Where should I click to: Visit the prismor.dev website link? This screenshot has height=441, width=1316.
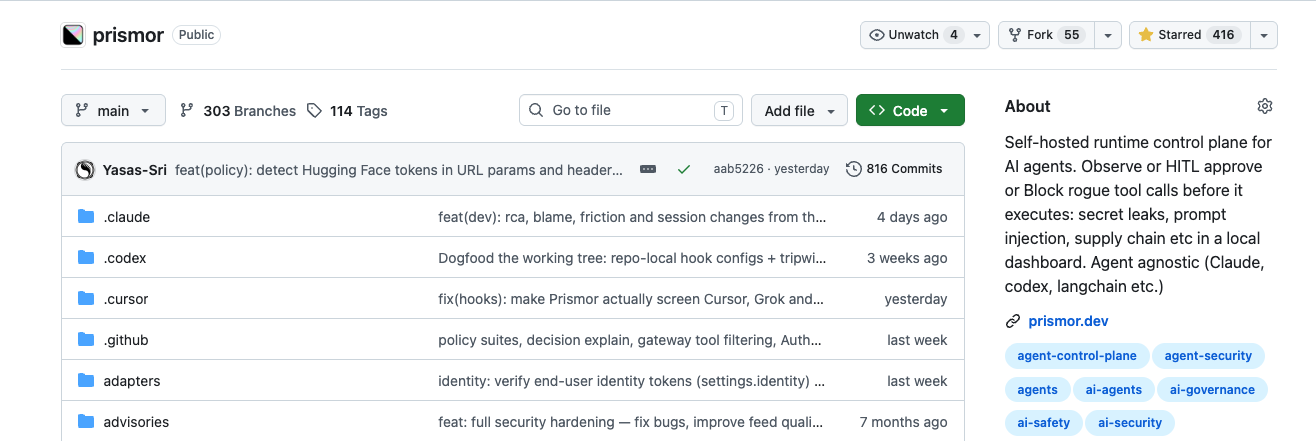tap(1068, 321)
